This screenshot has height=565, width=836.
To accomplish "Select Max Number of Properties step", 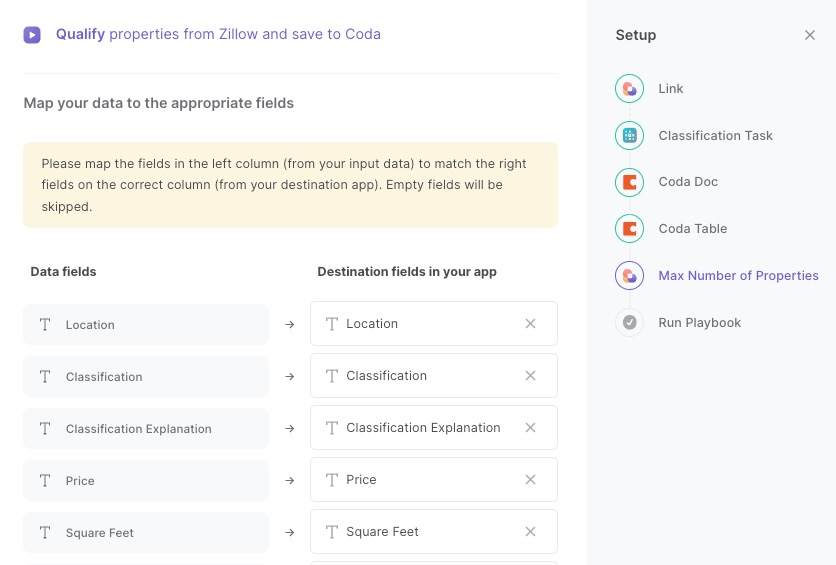I will point(738,276).
